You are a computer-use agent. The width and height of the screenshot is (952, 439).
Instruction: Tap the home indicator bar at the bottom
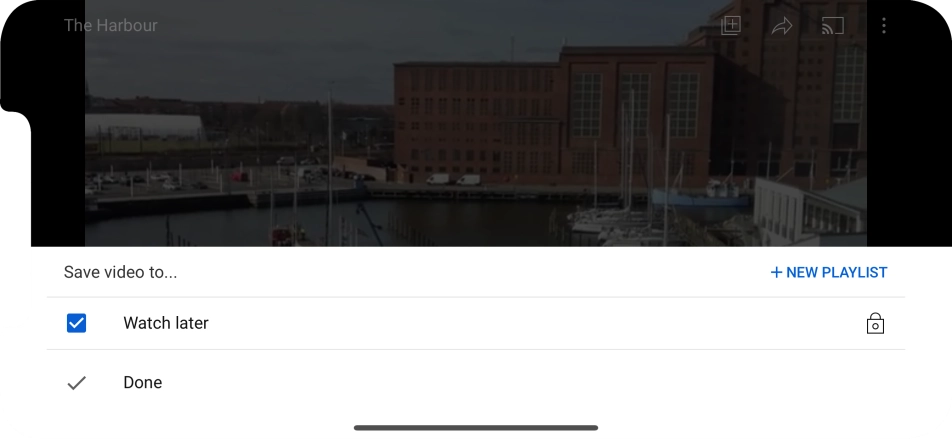[x=476, y=427]
